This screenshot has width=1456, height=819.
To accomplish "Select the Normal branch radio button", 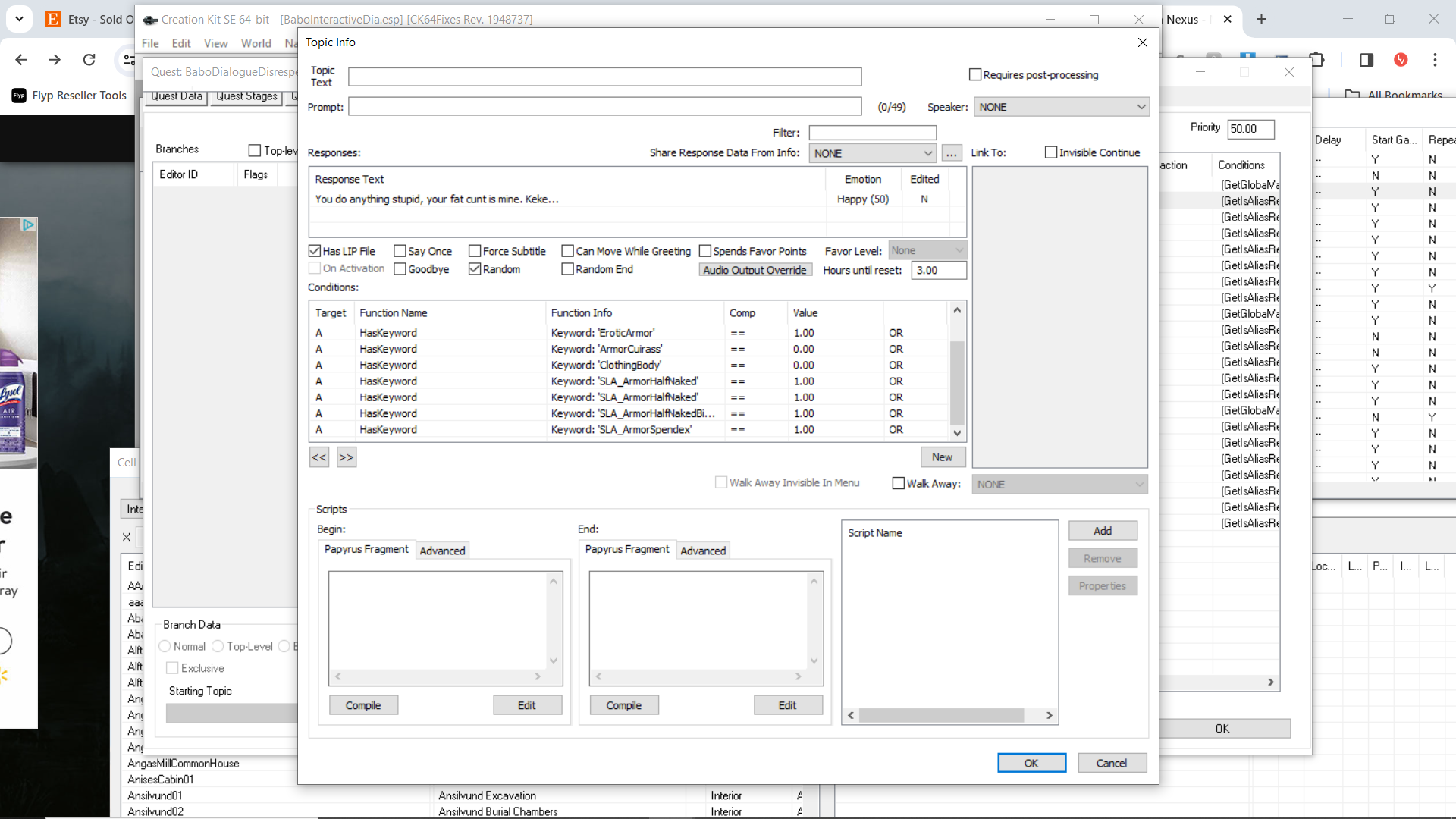I will pos(165,646).
